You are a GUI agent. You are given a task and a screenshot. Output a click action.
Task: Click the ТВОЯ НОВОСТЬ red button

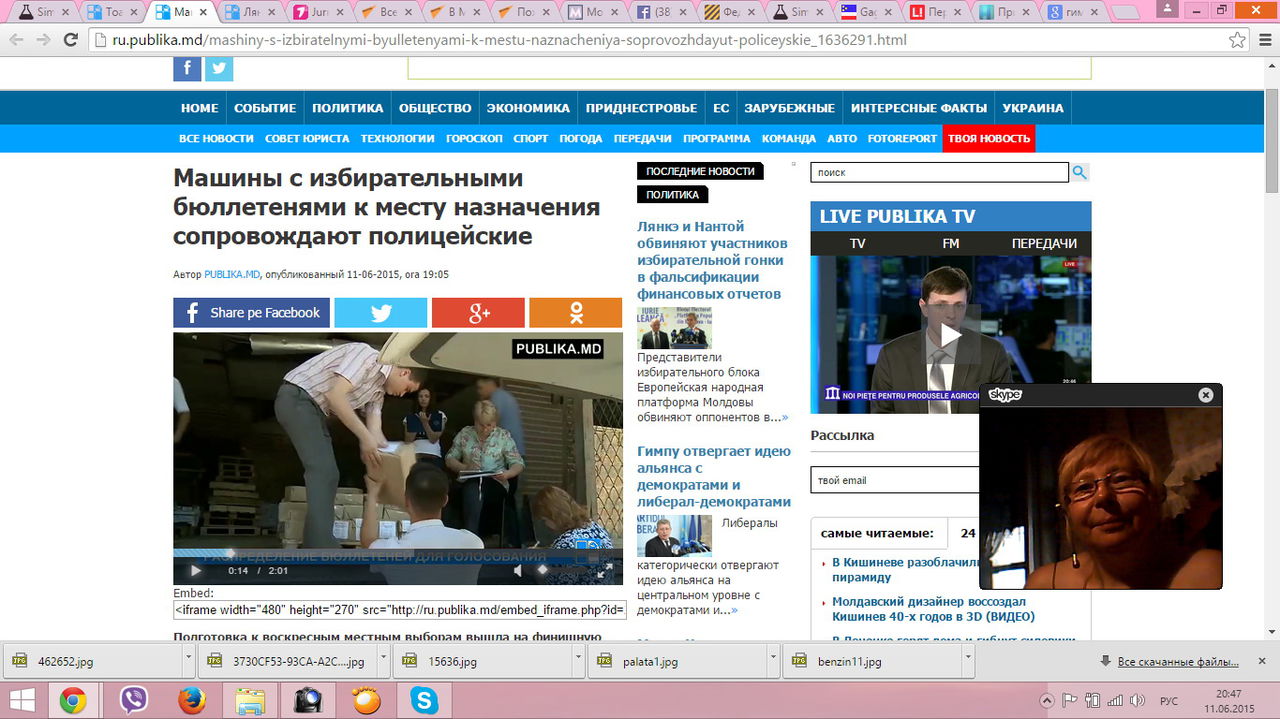coord(989,139)
